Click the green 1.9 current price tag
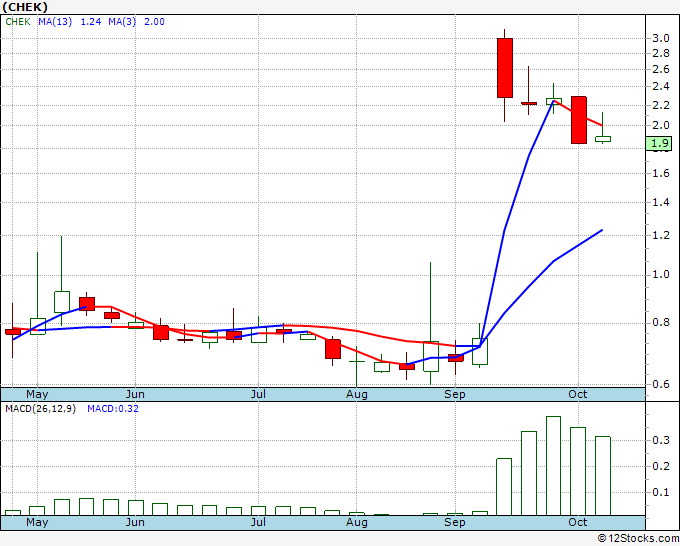 pyautogui.click(x=659, y=144)
